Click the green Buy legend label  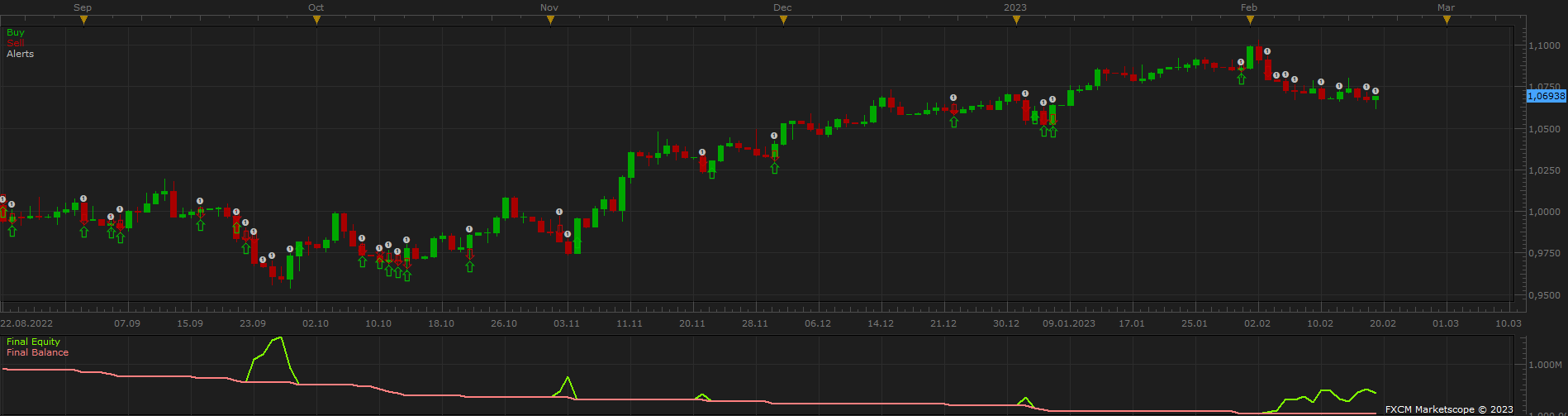16,32
